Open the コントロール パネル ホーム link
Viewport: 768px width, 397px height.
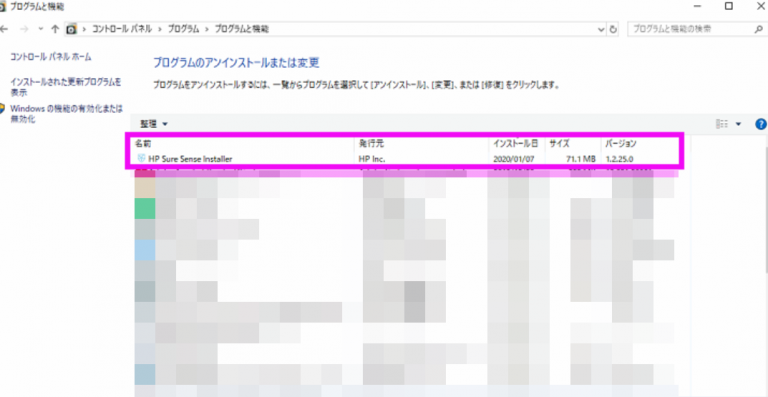pyautogui.click(x=50, y=57)
